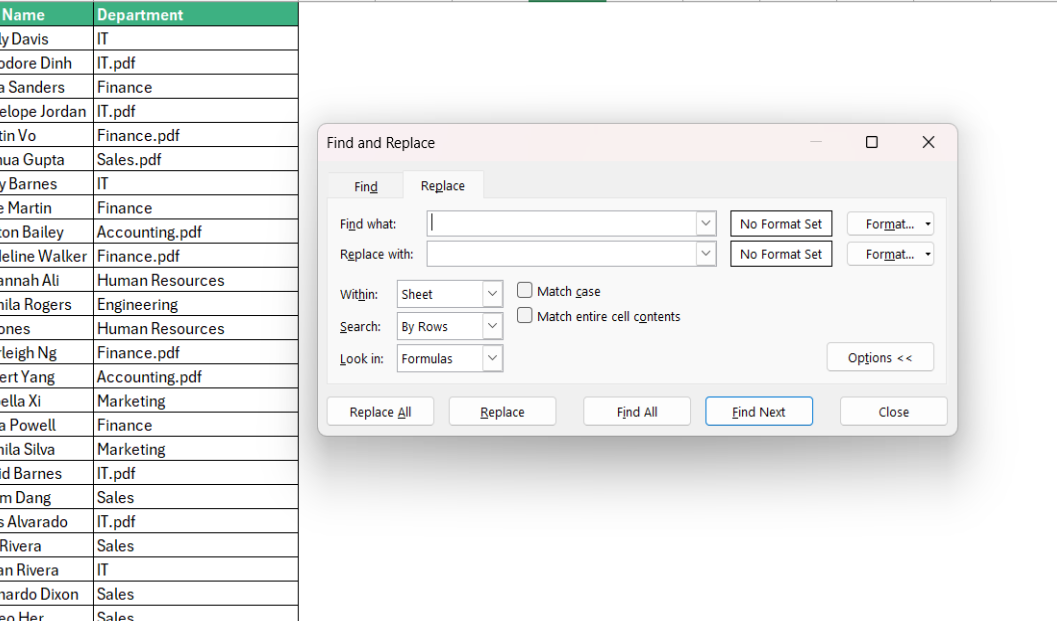
Task: Click inside the Find what field
Action: pyautogui.click(x=560, y=223)
